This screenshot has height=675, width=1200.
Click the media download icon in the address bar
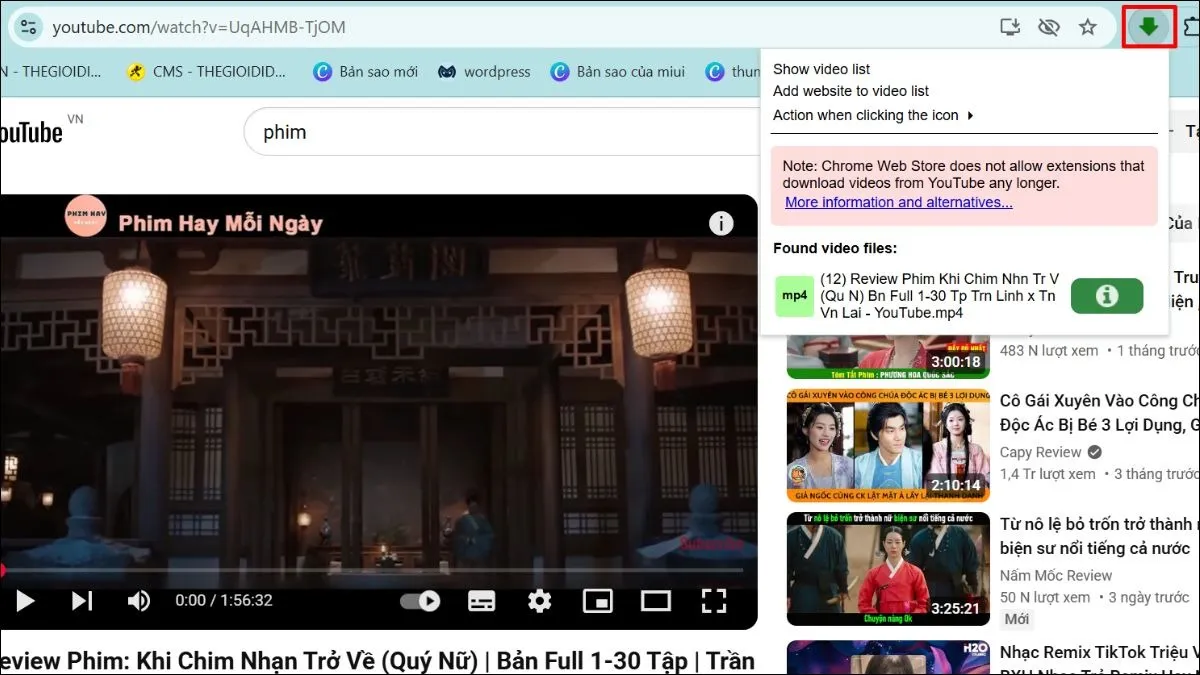(x=1010, y=27)
